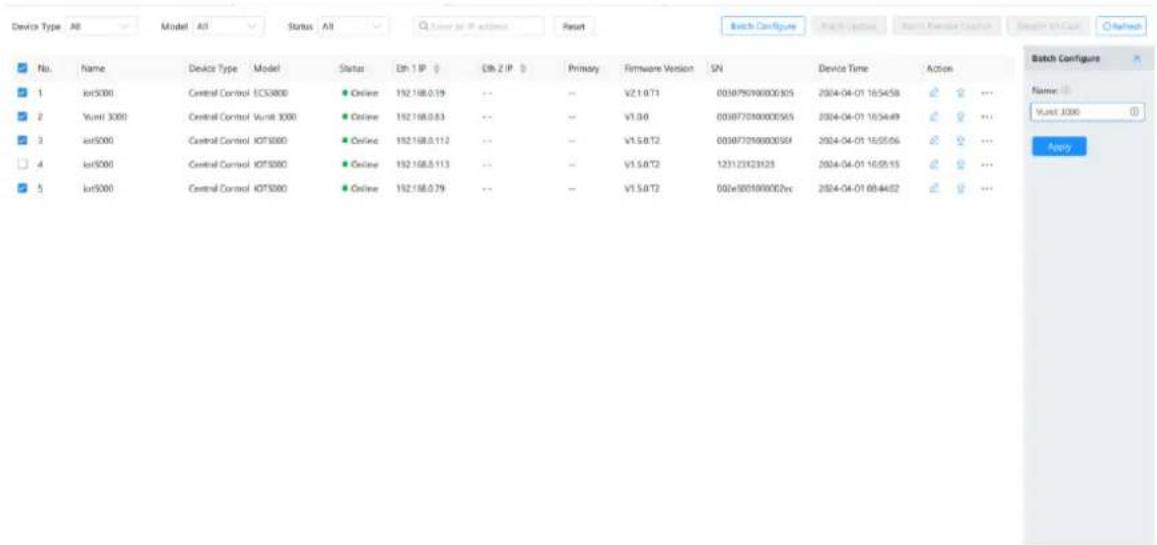Click the Online status in row 4
This screenshot has width=1157, height=545.
tap(360, 164)
